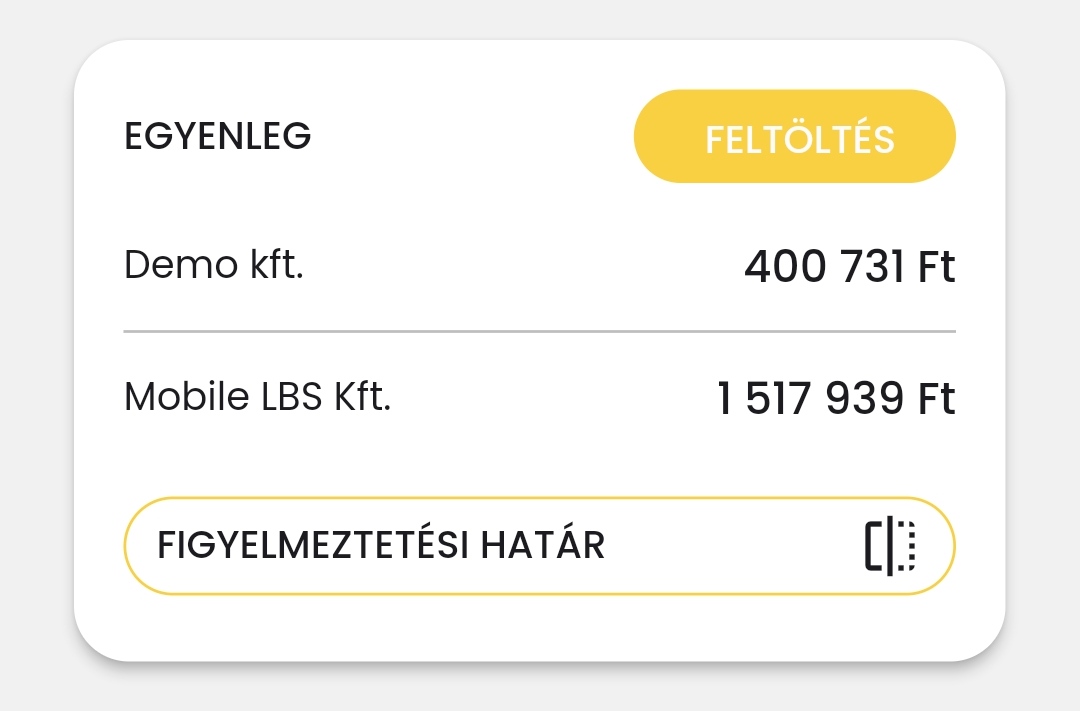Click the divider line between the two companies
Image resolution: width=1080 pixels, height=711 pixels.
point(539,330)
